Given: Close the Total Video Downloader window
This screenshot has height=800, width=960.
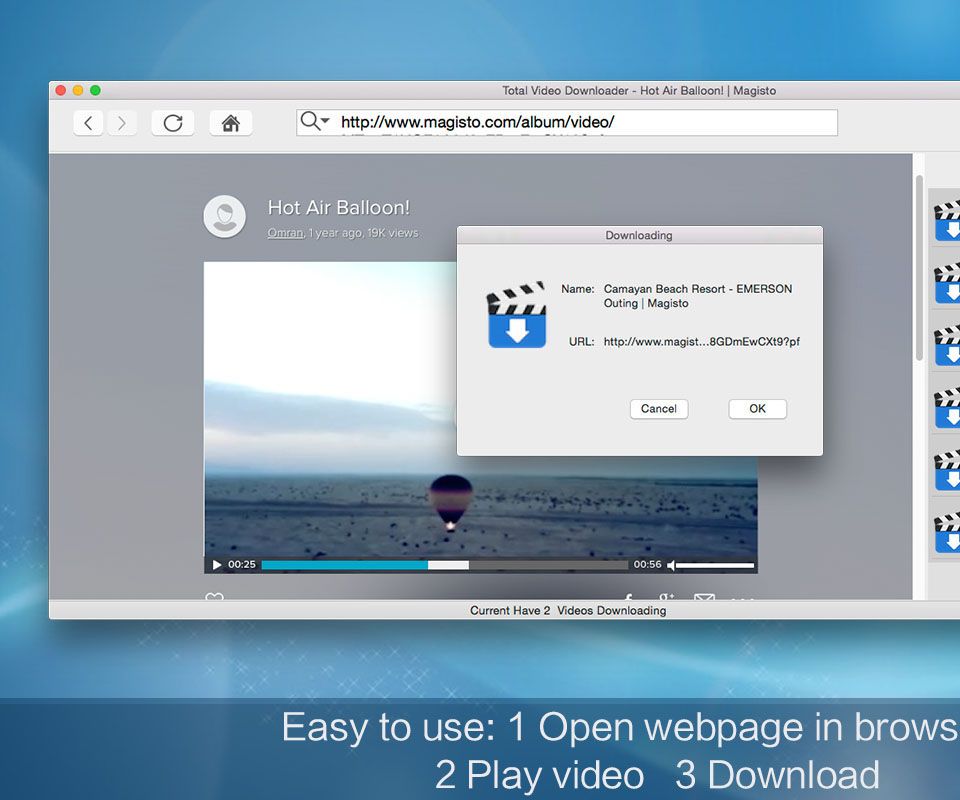Looking at the screenshot, I should [61, 91].
